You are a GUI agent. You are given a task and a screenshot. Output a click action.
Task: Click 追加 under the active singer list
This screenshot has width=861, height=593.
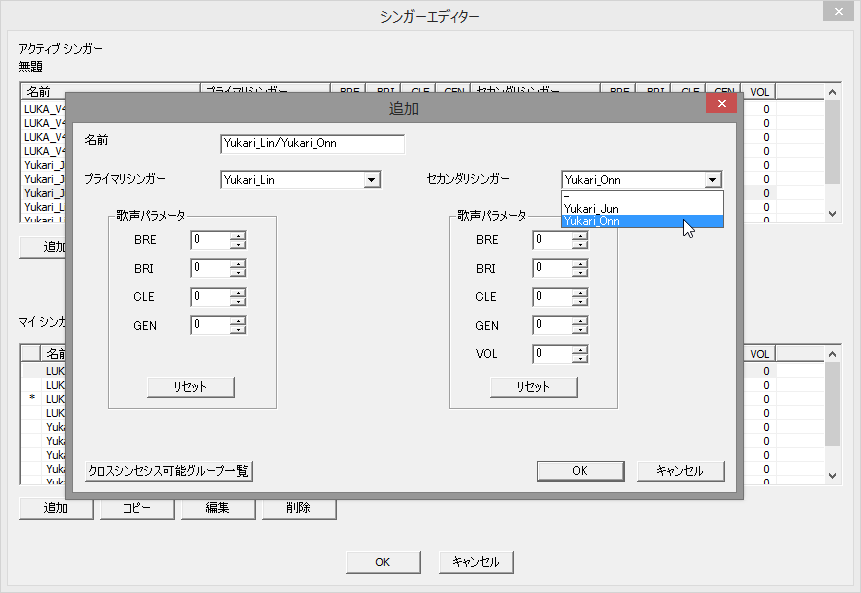(x=43, y=247)
